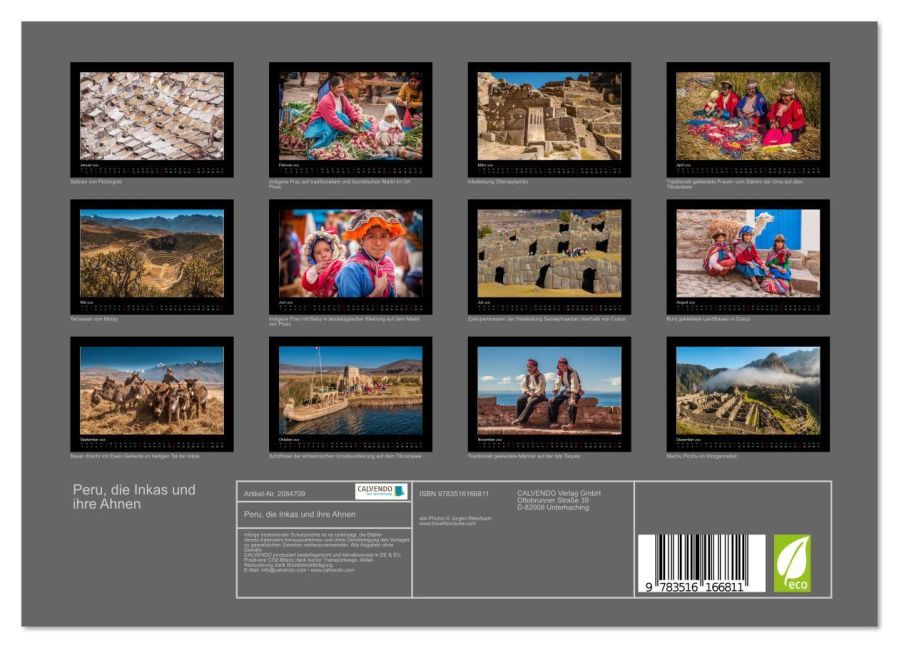Open the December Machu Picchu thumbnail
The image size is (899, 648).
pos(748,394)
